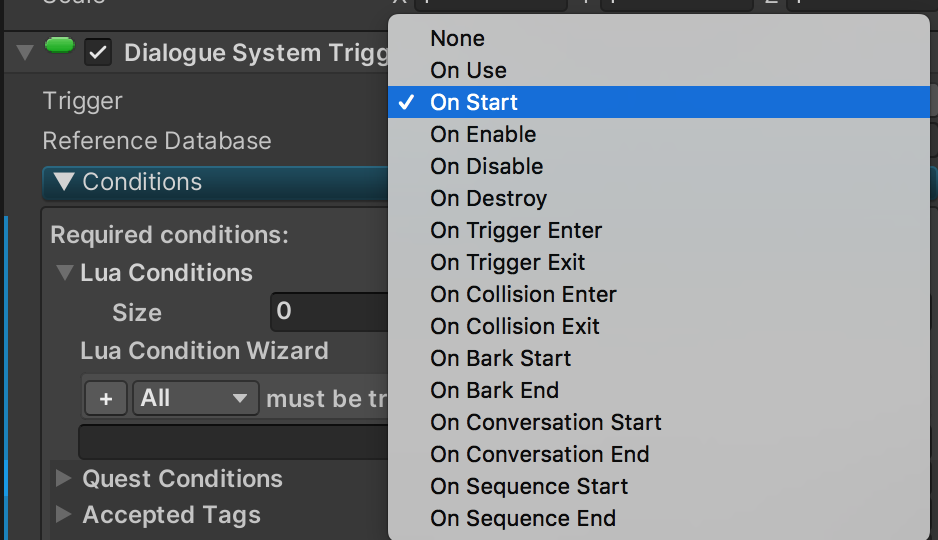Click the Lua Conditions Size field
This screenshot has height=540, width=938.
tap(330, 312)
